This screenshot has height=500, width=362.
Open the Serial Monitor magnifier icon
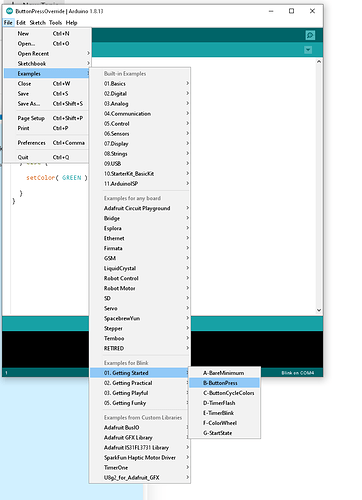coord(310,35)
